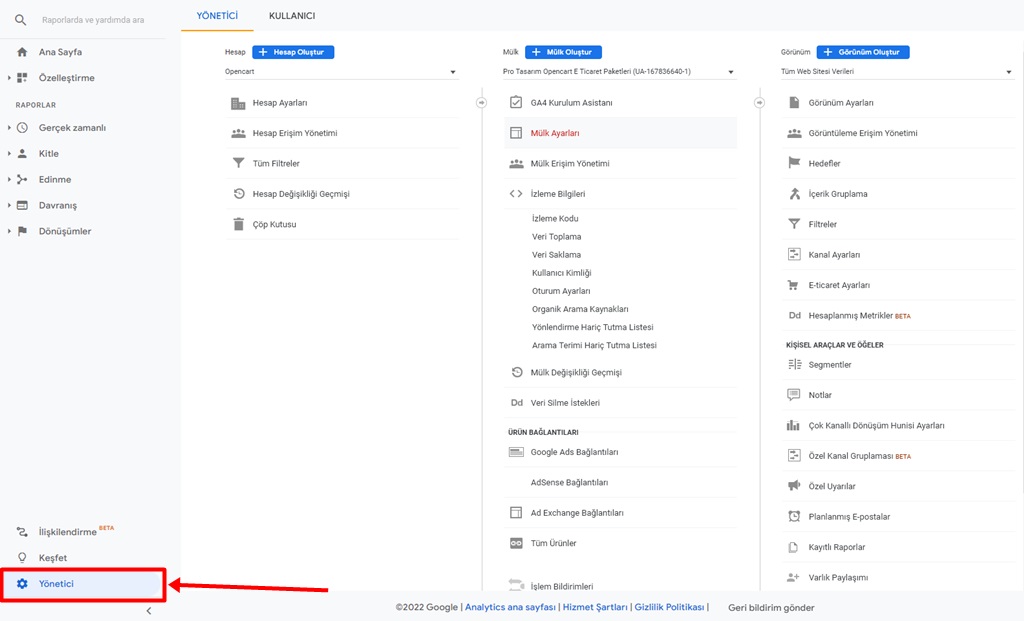Switch to the YÖNETİCİ tab
The height and width of the screenshot is (621, 1024).
[x=217, y=16]
